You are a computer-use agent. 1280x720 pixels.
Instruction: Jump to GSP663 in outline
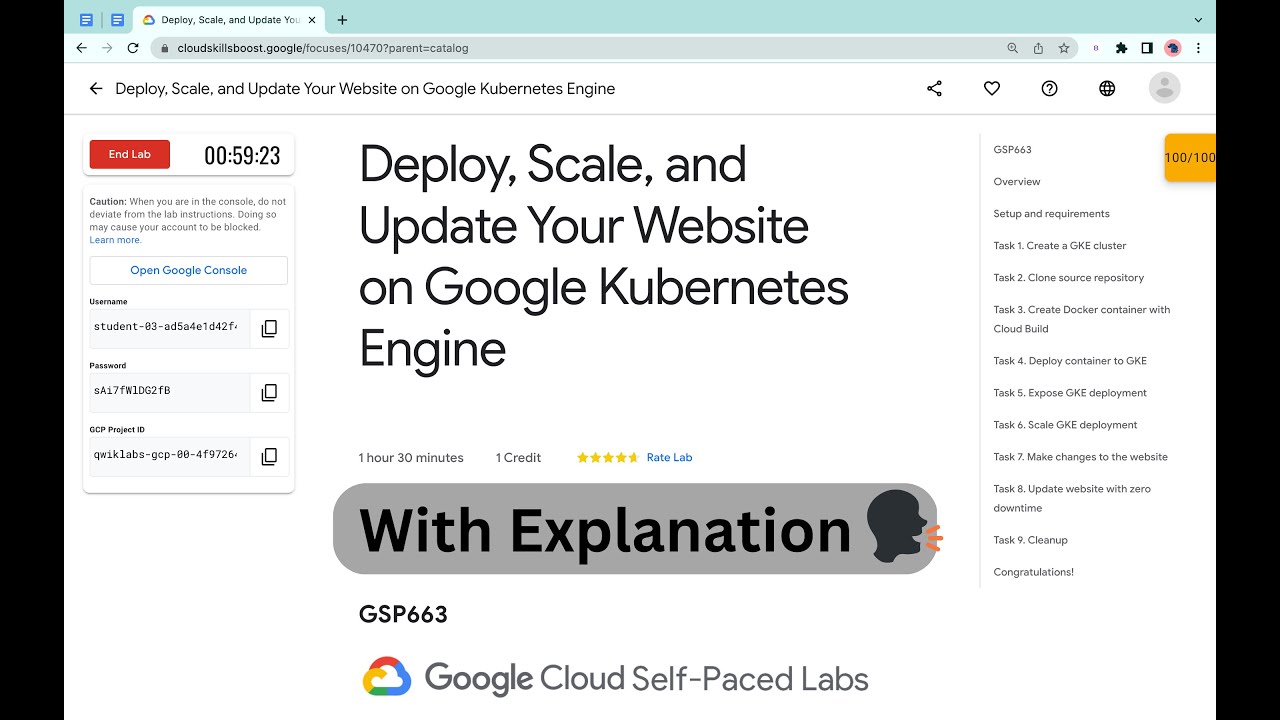1012,150
